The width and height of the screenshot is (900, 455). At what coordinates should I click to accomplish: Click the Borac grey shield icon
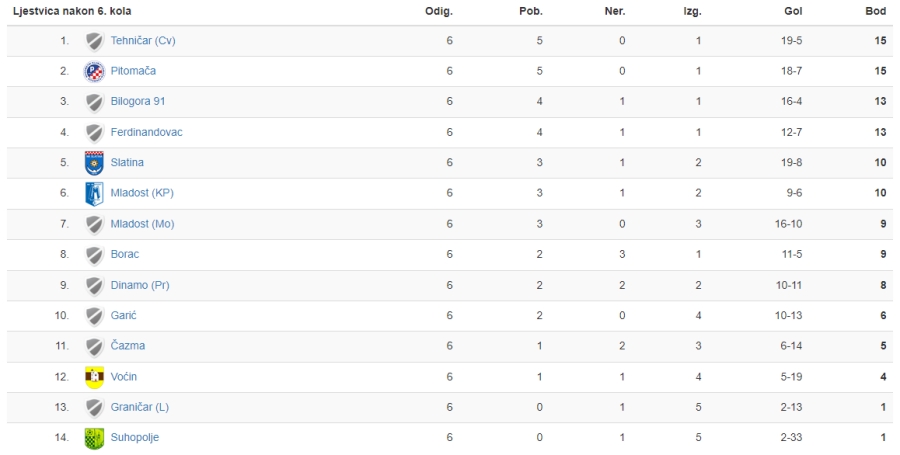(x=94, y=255)
